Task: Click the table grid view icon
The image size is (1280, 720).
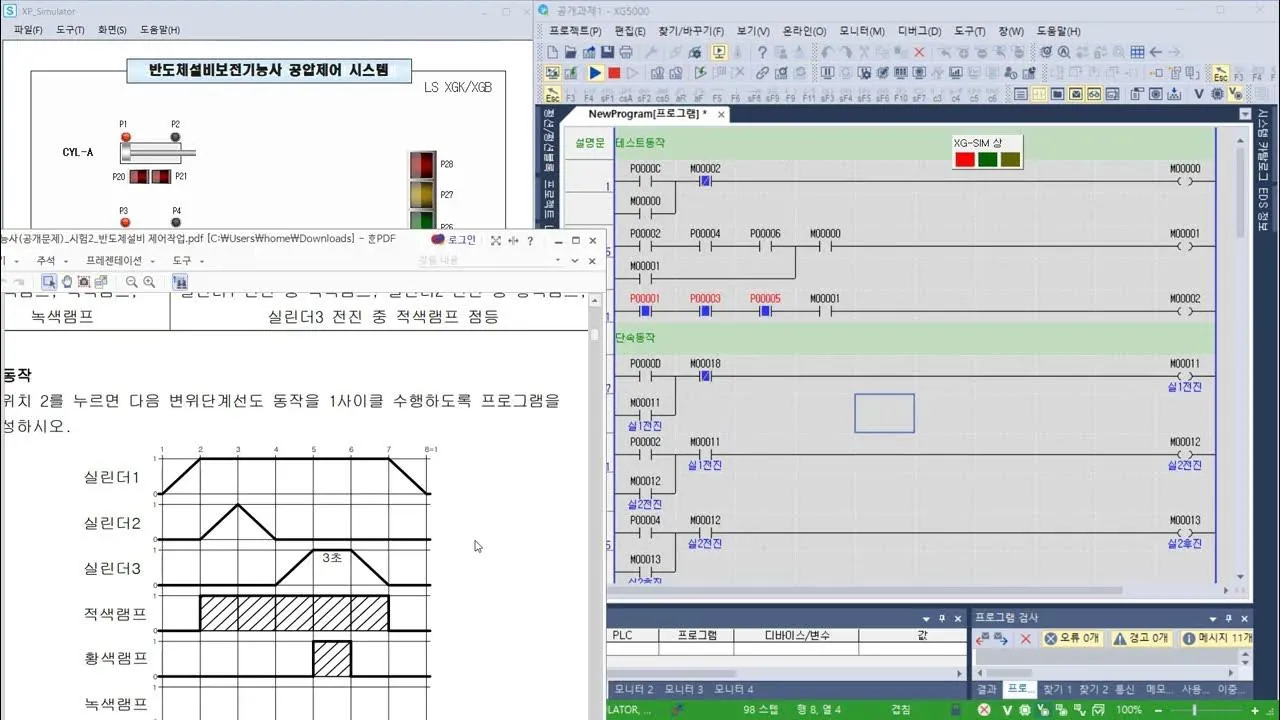Action: point(1137,52)
